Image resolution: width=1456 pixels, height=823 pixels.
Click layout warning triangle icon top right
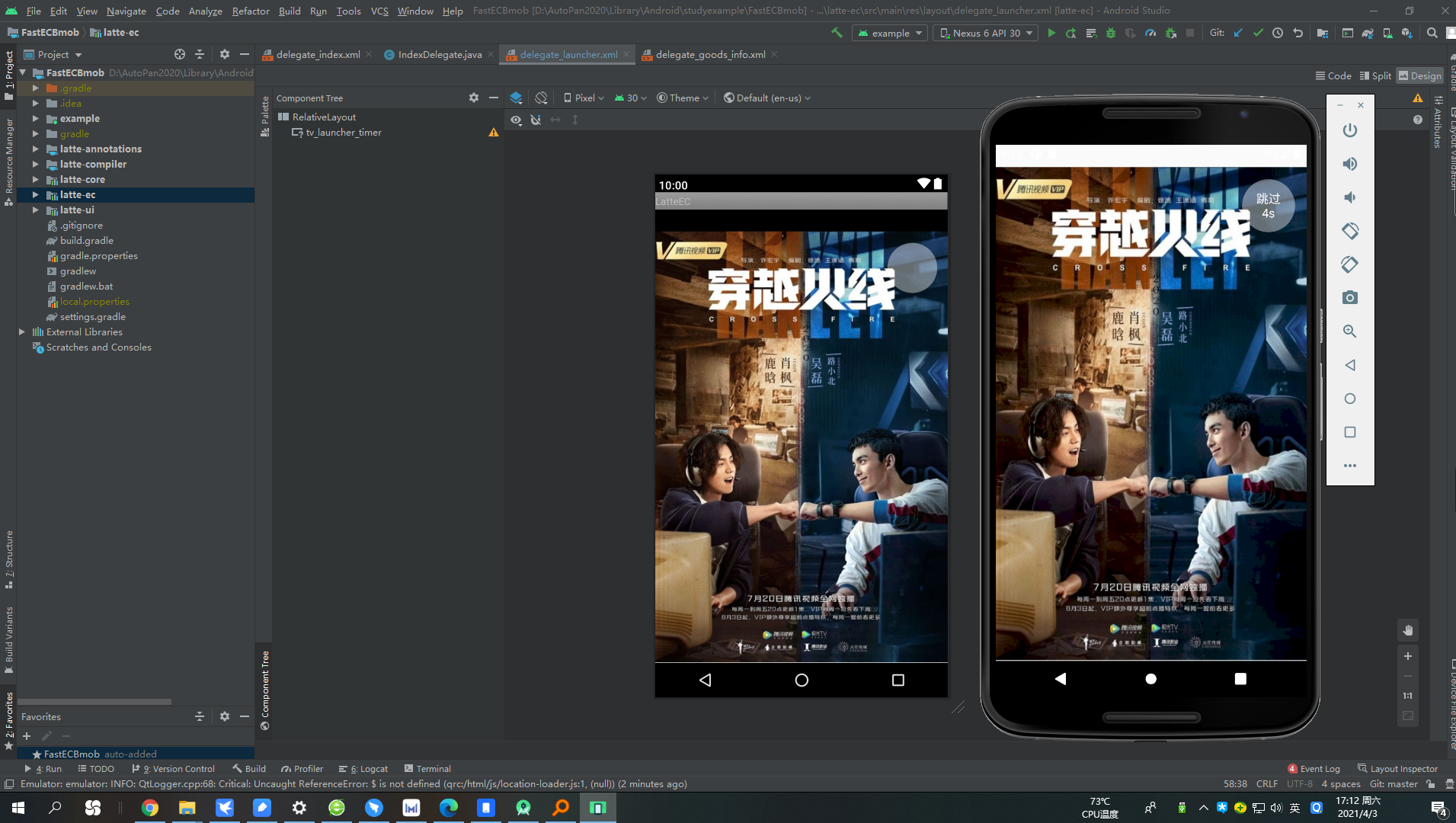point(1417,98)
